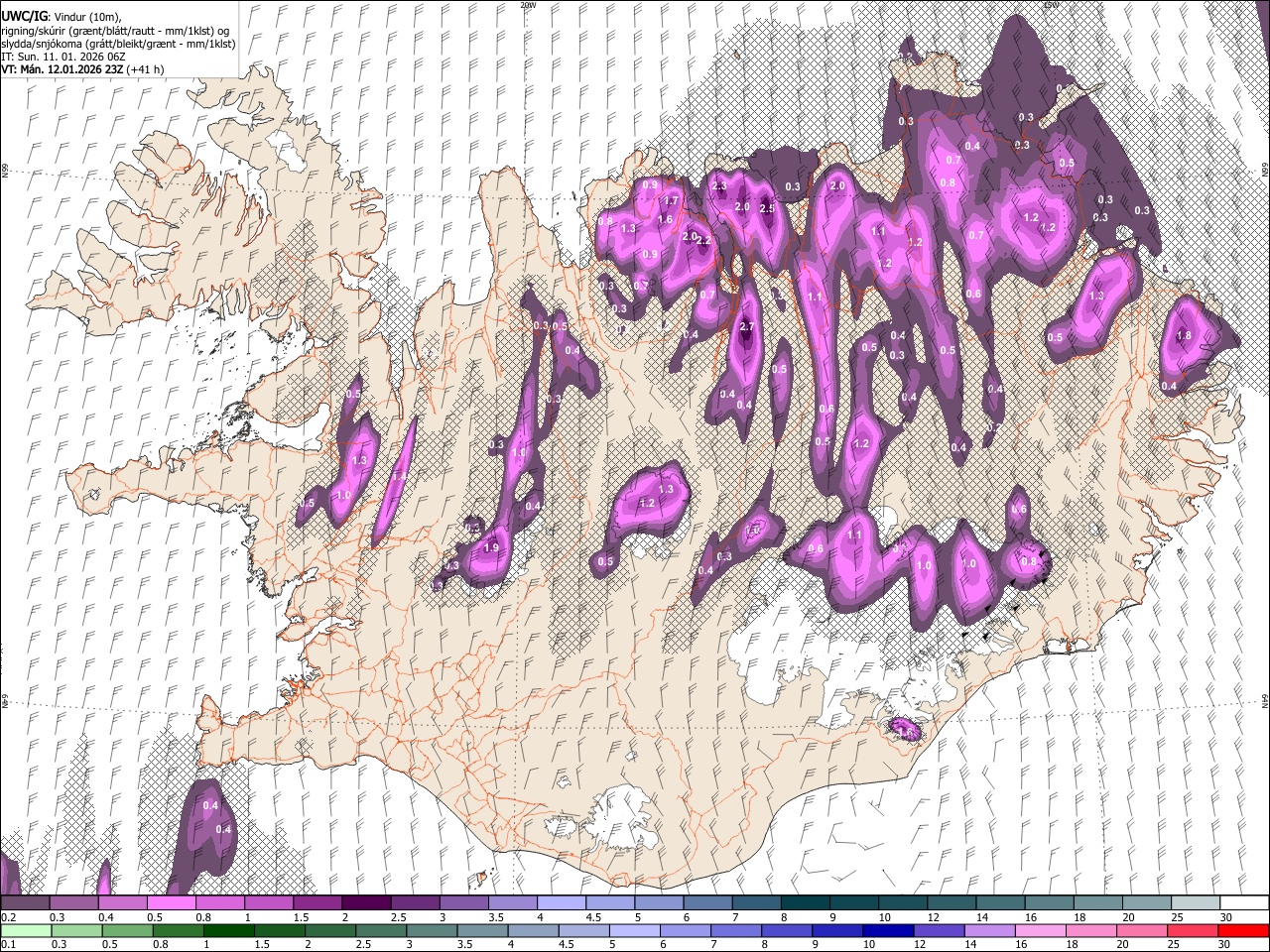The width and height of the screenshot is (1270, 952).
Task: Pick the white snow swatch after 30
Action: (1245, 903)
